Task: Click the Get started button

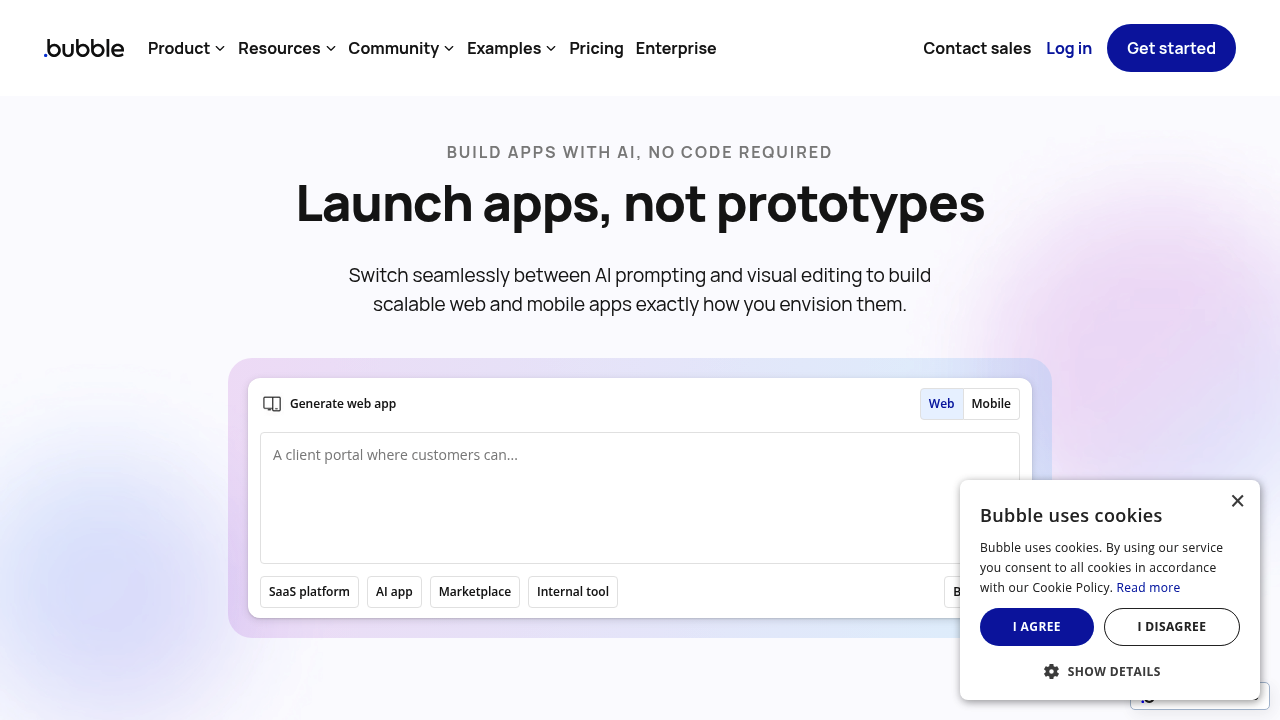Action: pyautogui.click(x=1171, y=48)
